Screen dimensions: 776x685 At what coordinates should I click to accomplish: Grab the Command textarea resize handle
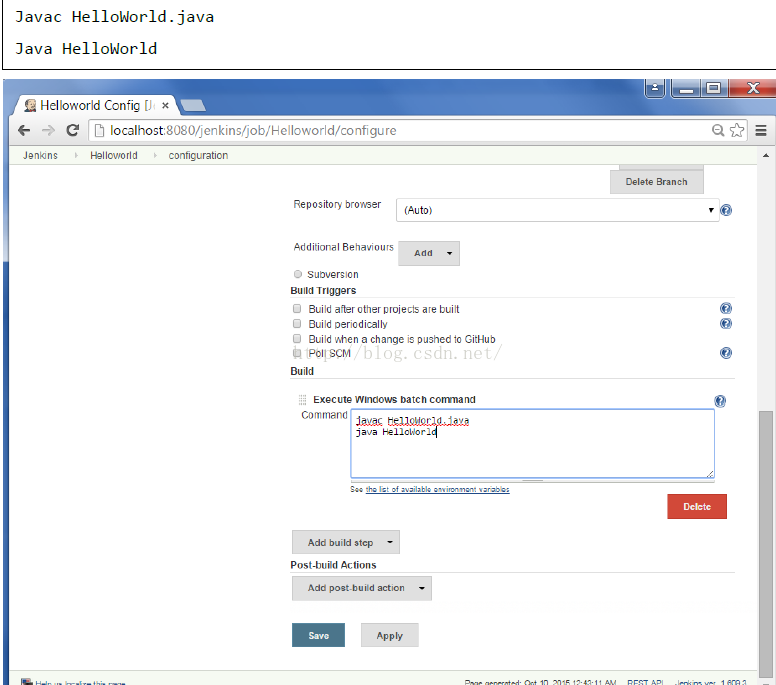(x=710, y=474)
